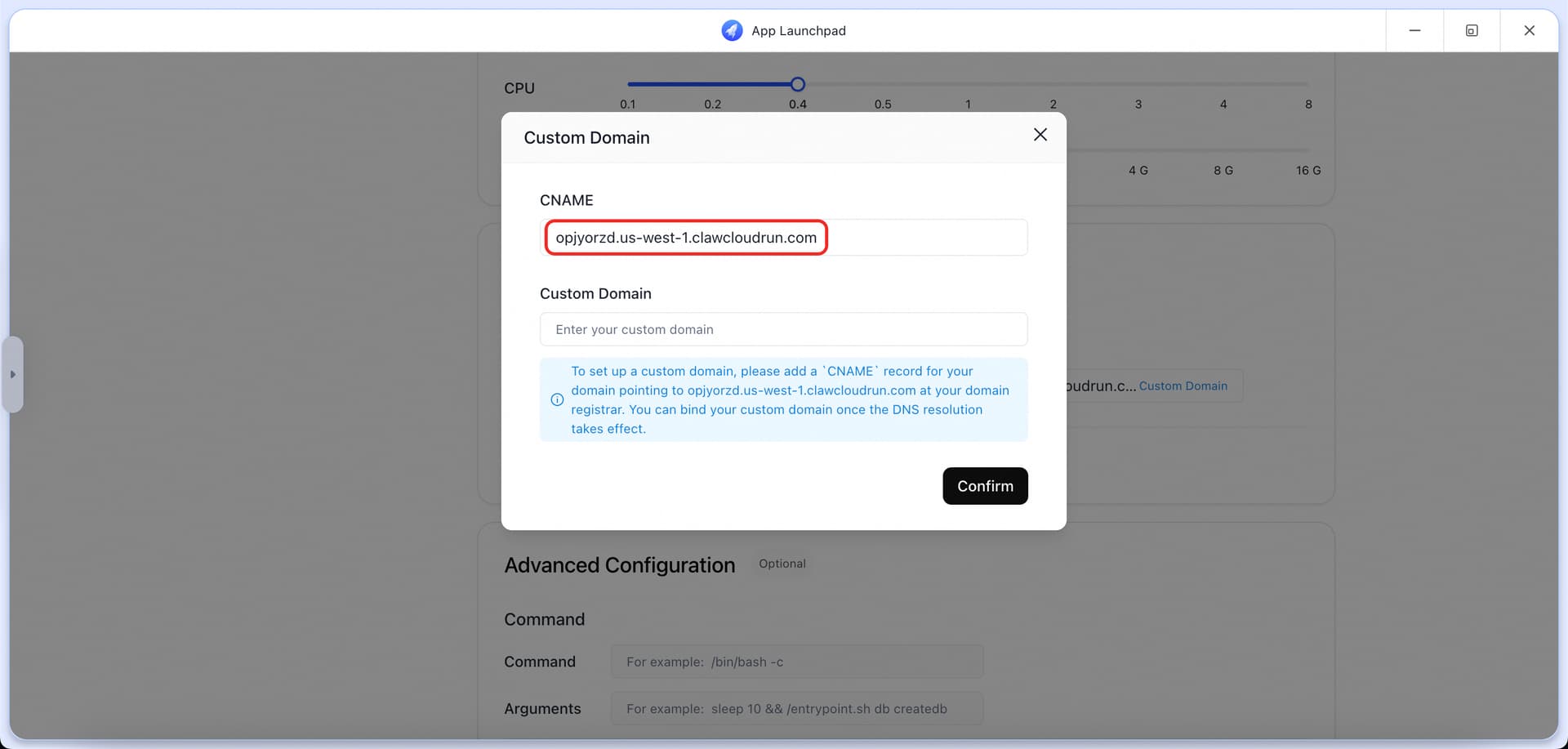1568x749 pixels.
Task: Click the Command input field
Action: (x=796, y=662)
